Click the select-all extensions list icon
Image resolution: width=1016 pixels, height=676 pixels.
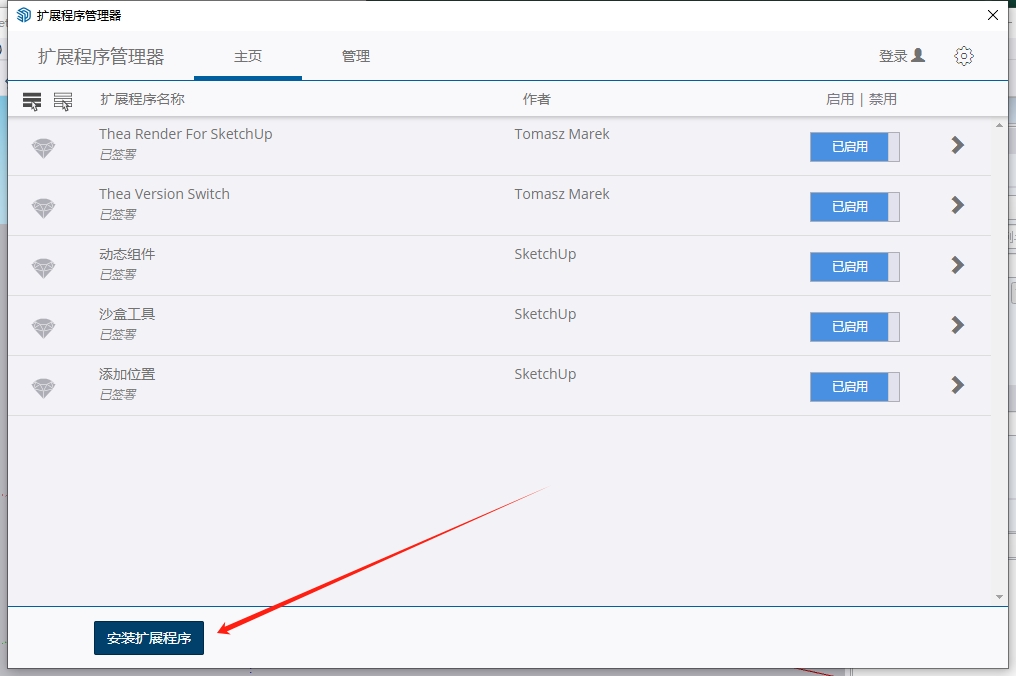(x=32, y=101)
